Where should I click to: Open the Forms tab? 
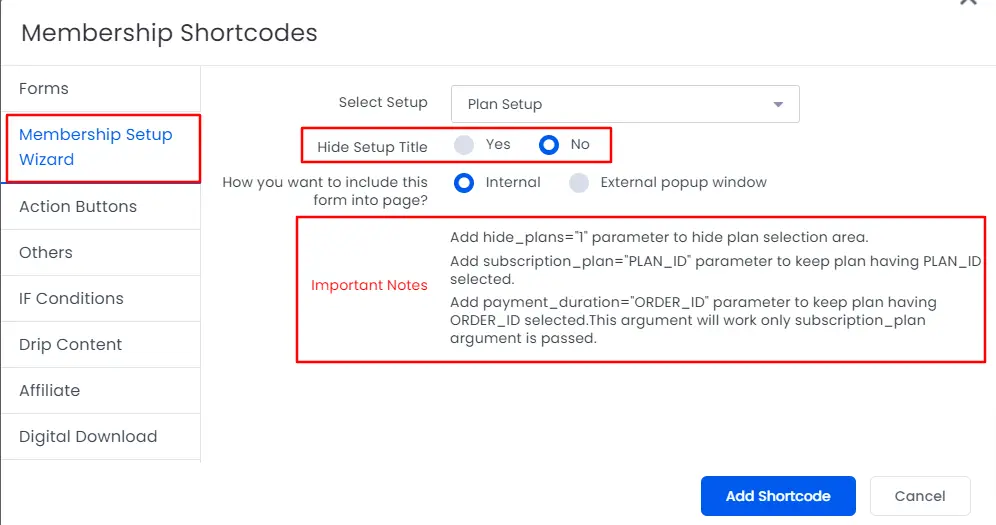pos(44,89)
